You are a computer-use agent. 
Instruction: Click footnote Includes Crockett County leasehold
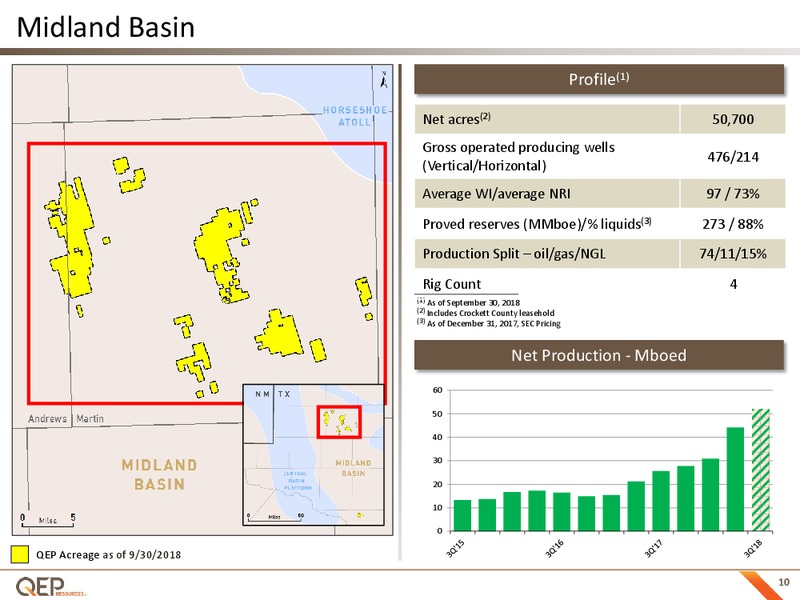486,313
